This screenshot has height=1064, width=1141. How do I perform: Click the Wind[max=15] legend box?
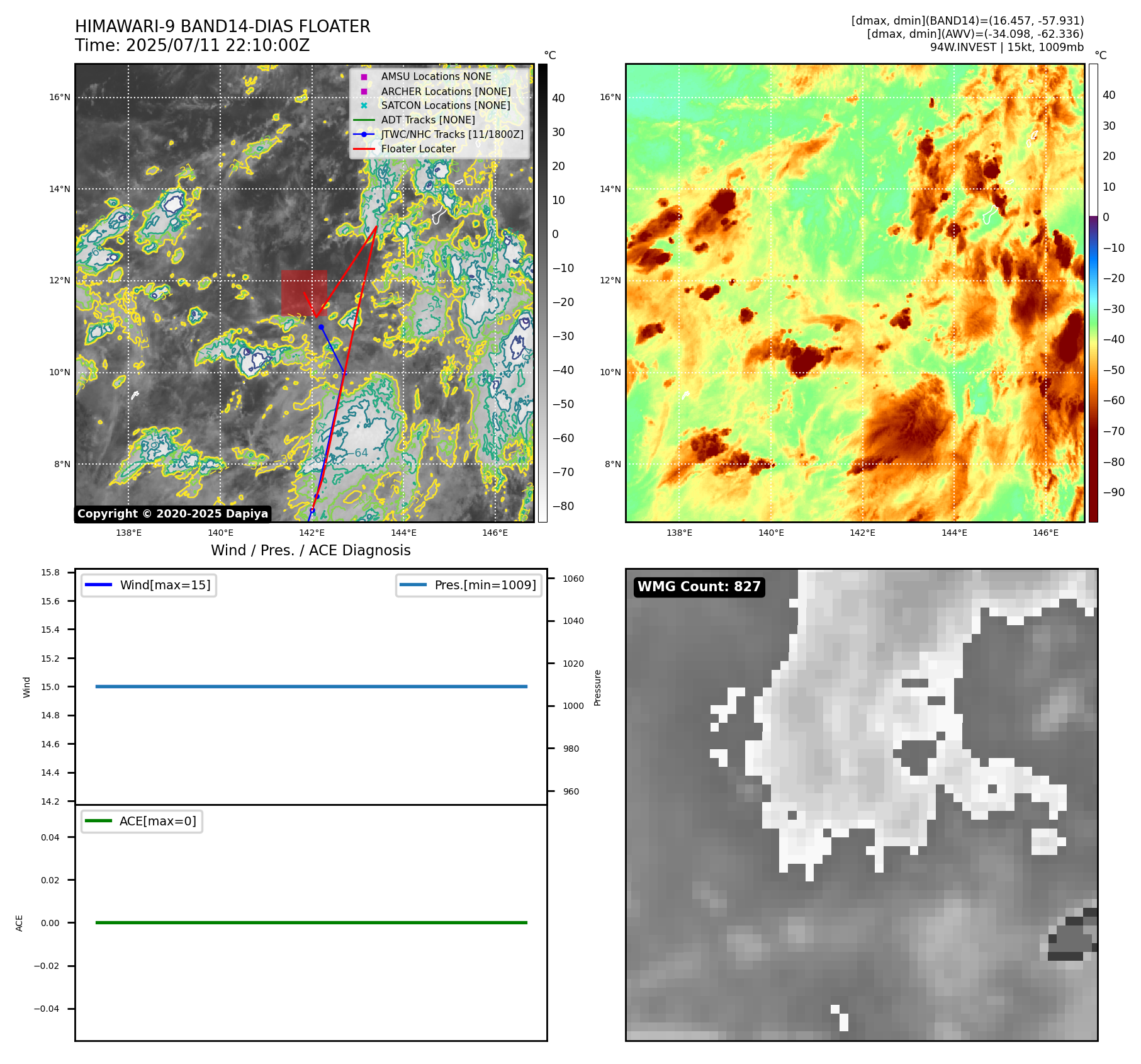coord(149,585)
